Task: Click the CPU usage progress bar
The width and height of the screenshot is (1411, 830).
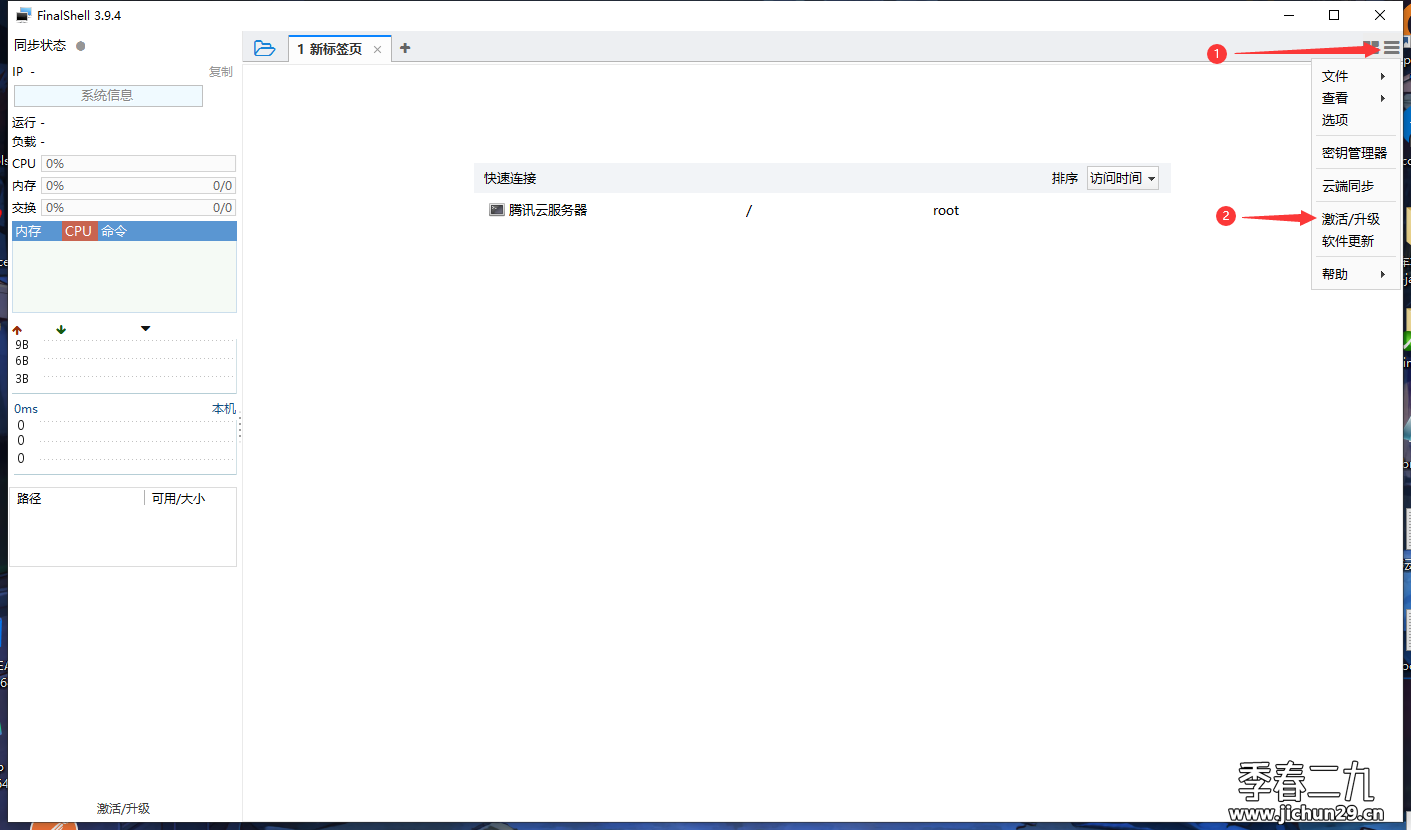Action: click(138, 163)
